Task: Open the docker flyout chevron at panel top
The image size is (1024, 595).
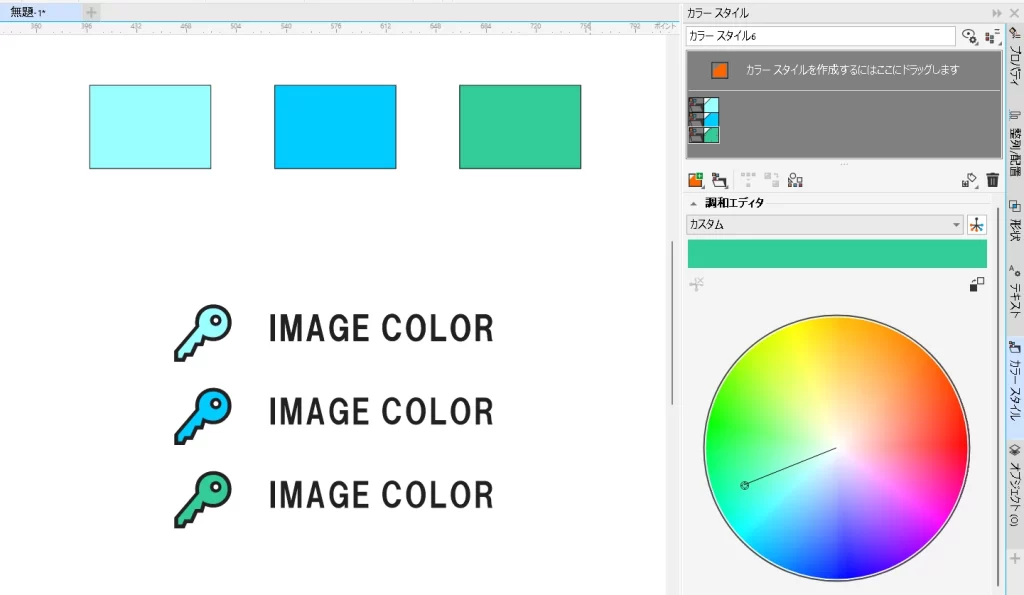Action: 997,12
